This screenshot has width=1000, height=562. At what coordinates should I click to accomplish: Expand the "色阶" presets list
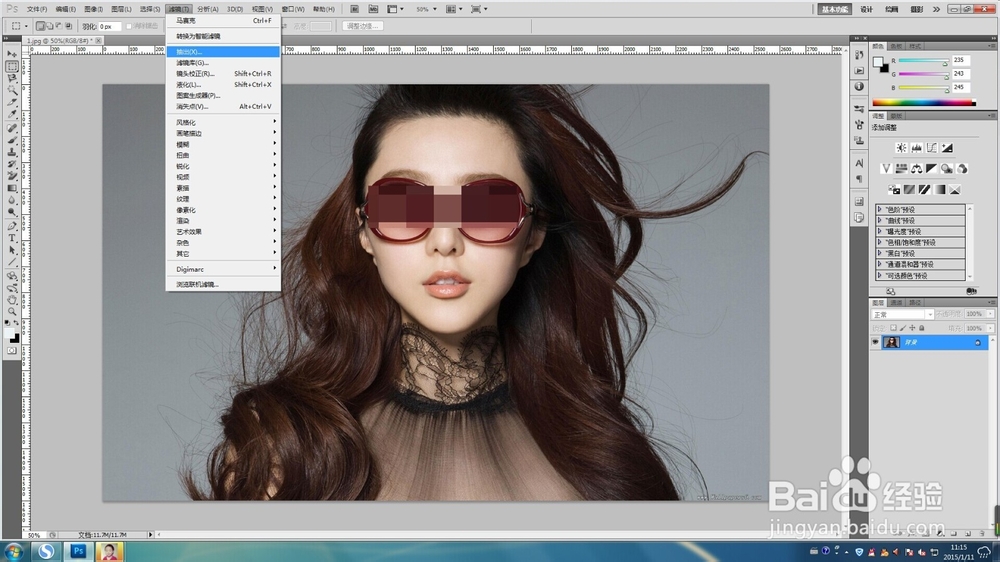[880, 209]
